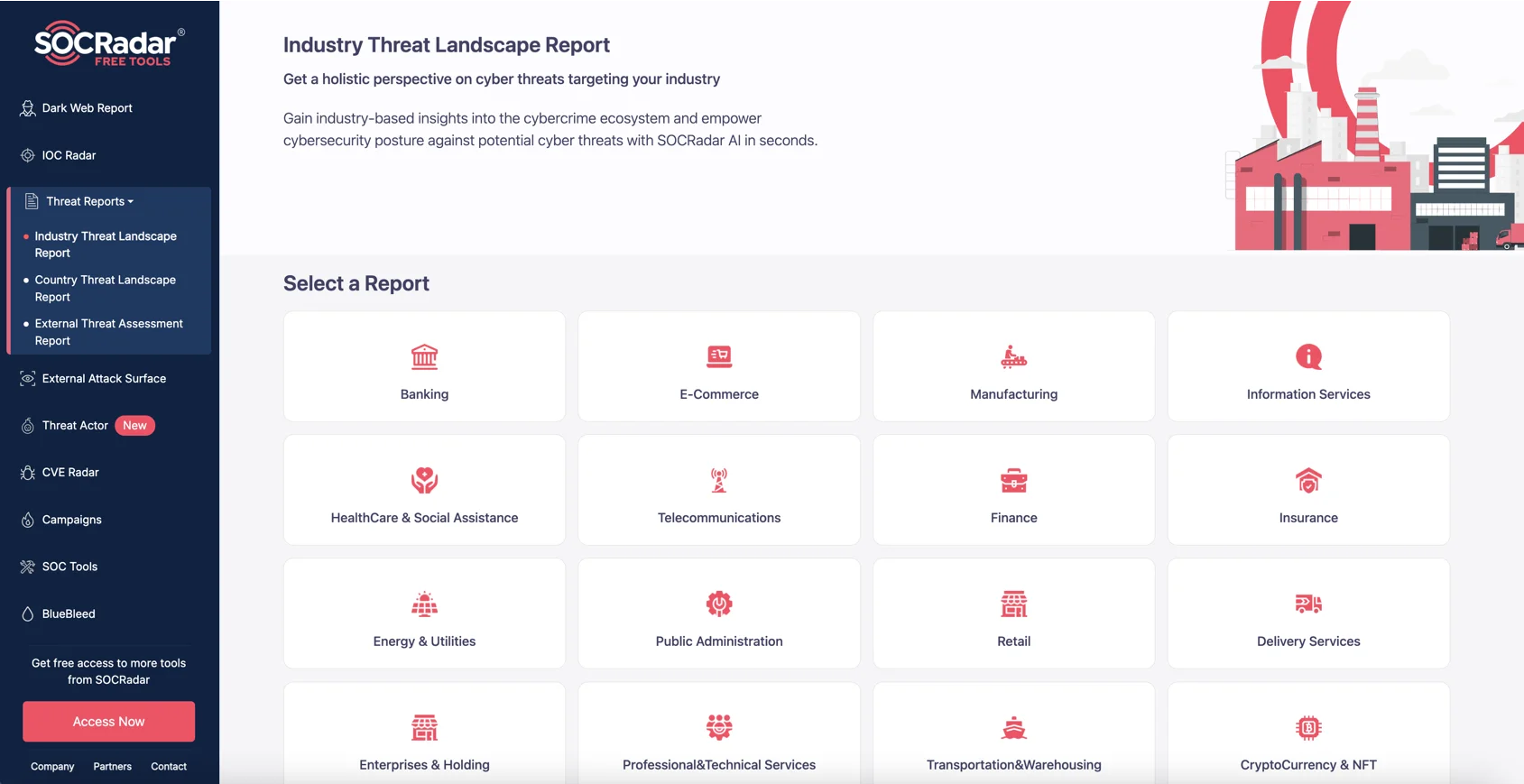Collapse the Threat Reports dropdown menu

[90, 201]
